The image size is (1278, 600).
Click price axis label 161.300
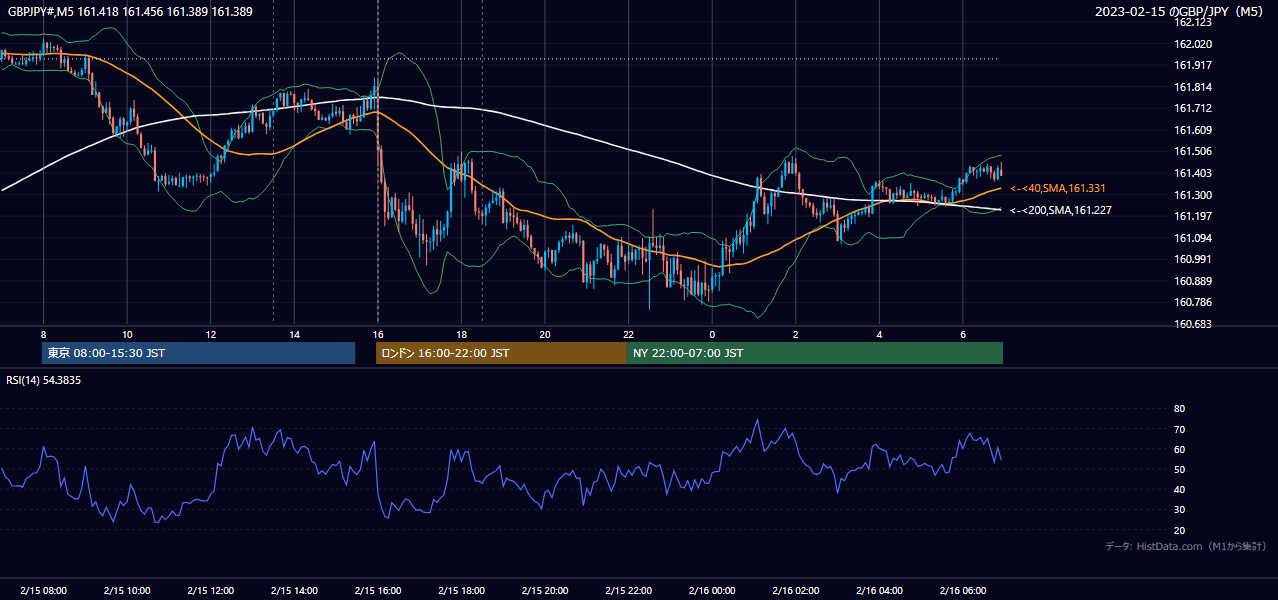tap(1192, 195)
